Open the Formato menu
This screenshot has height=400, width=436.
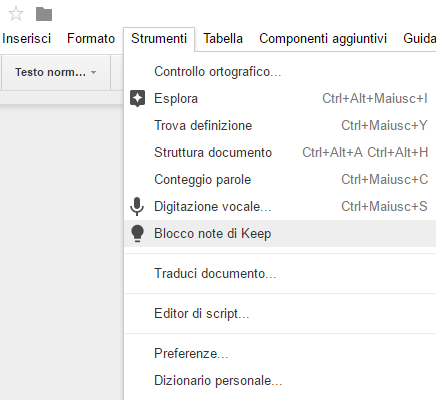click(91, 39)
